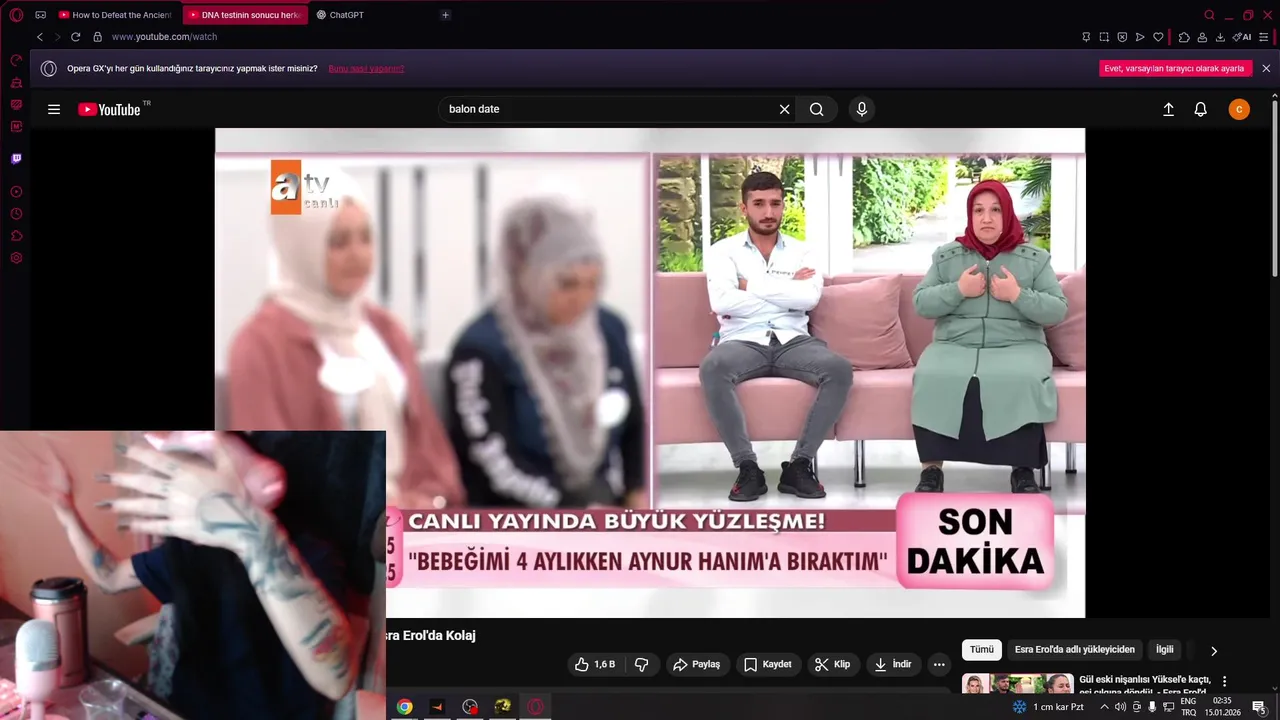Screen dimensions: 1280x720
Task: Open YouTube notifications bell
Action: tap(1201, 110)
